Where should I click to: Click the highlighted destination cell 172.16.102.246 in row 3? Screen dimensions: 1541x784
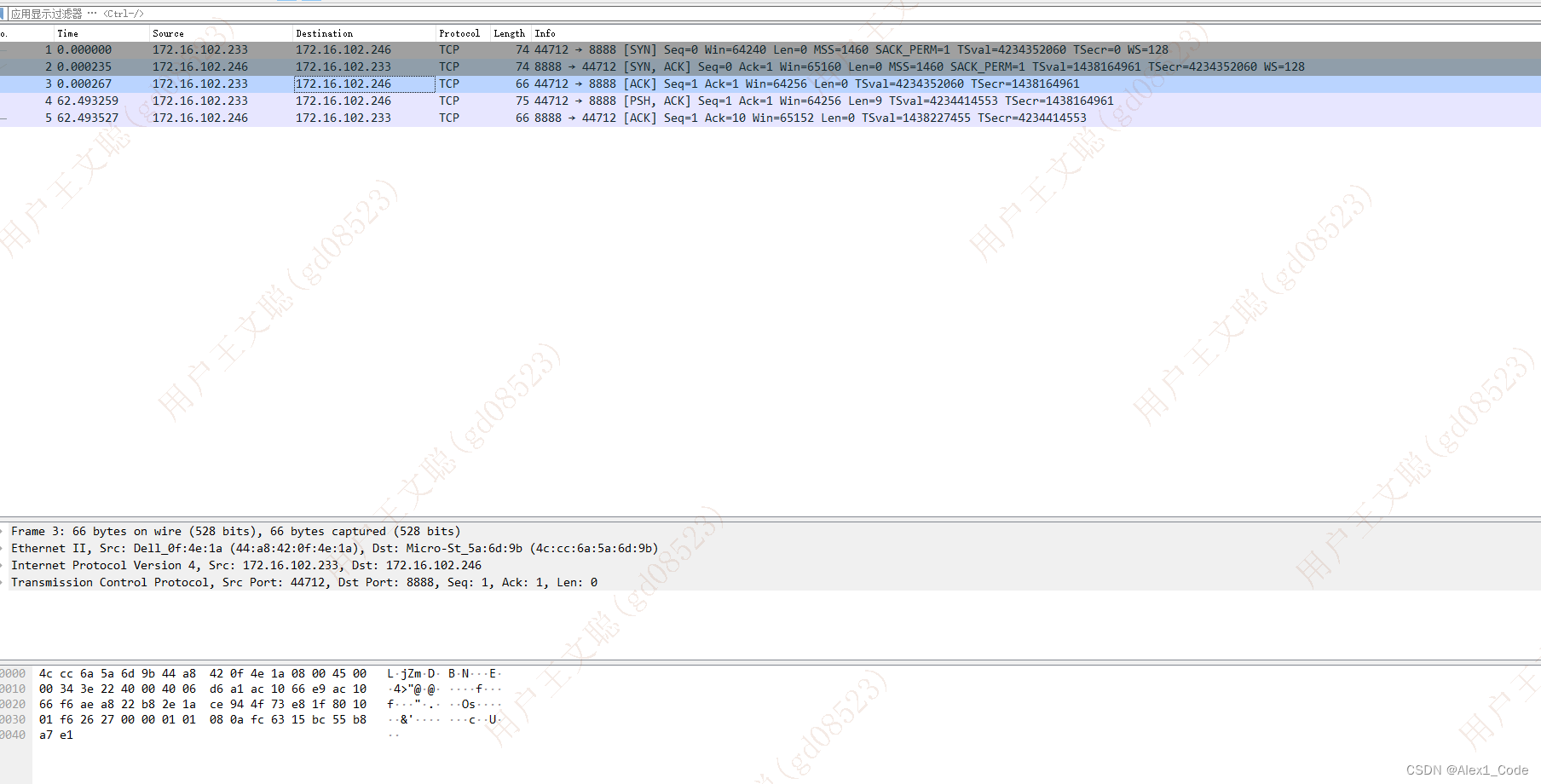point(364,84)
